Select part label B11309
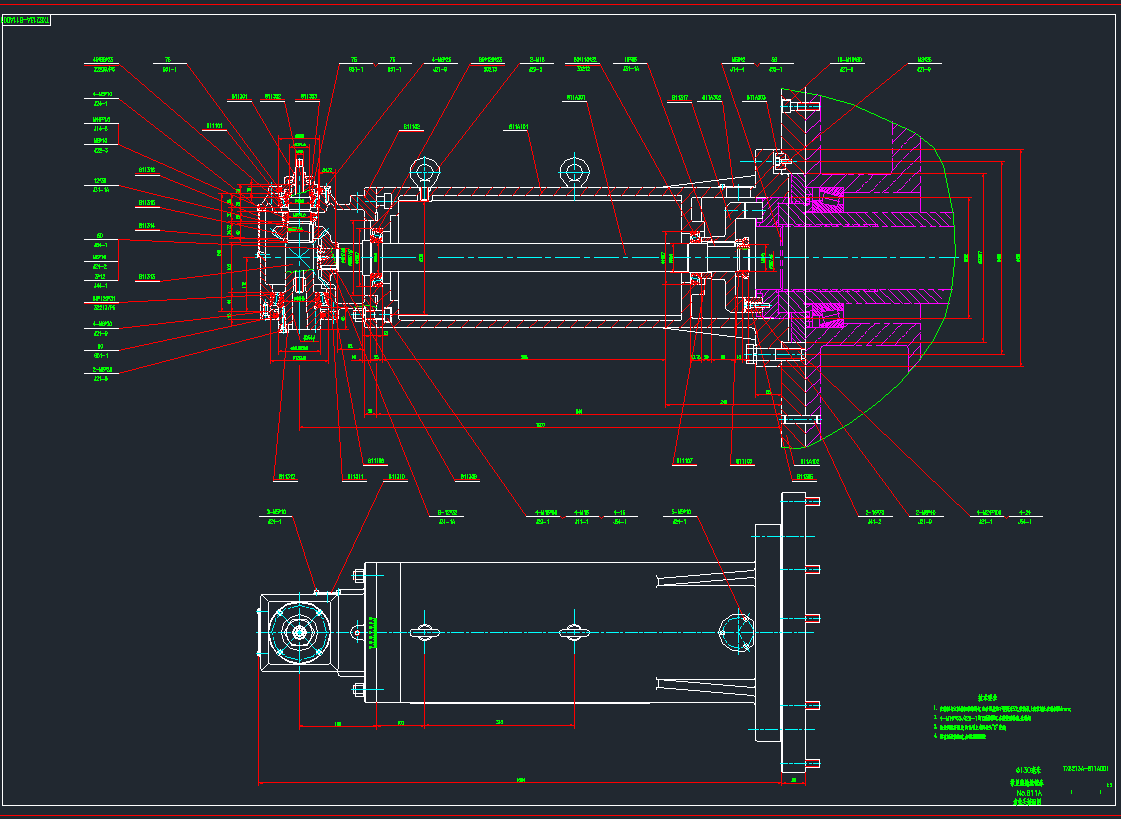 [469, 477]
